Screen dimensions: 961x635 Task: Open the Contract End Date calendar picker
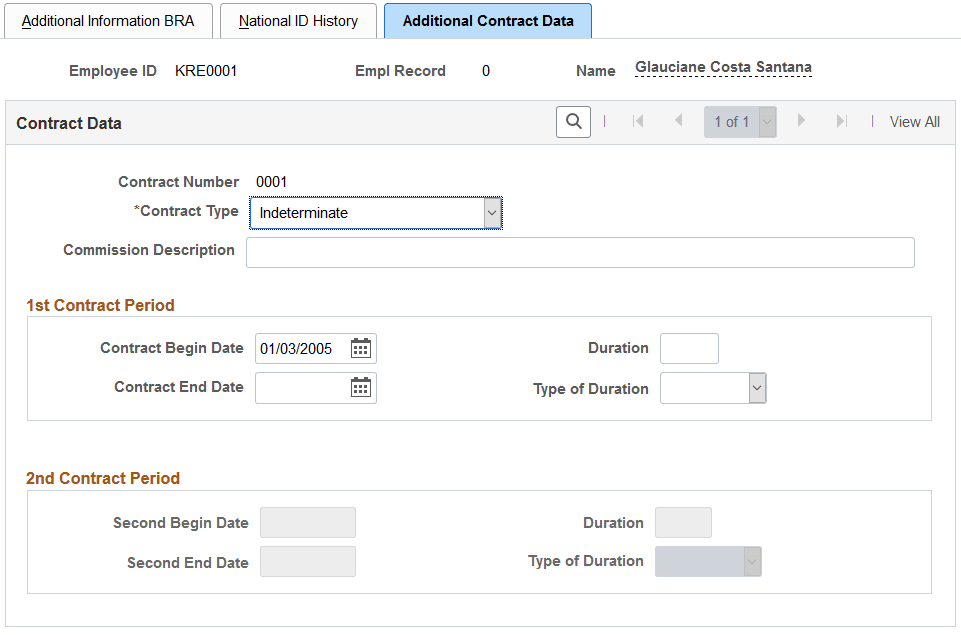[x=361, y=387]
